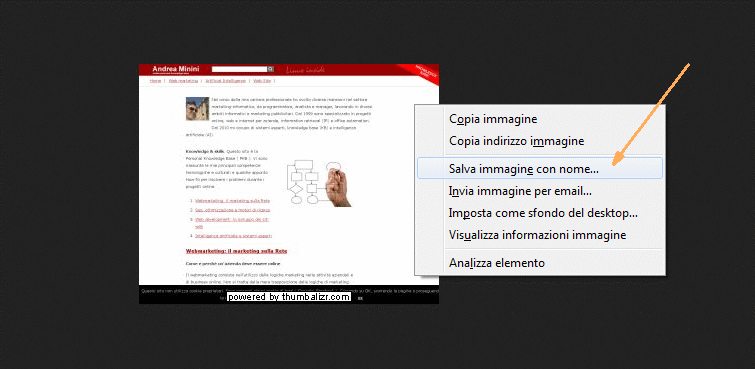Open Visualizza informazioni immagine
The width and height of the screenshot is (755, 369).
click(x=540, y=235)
